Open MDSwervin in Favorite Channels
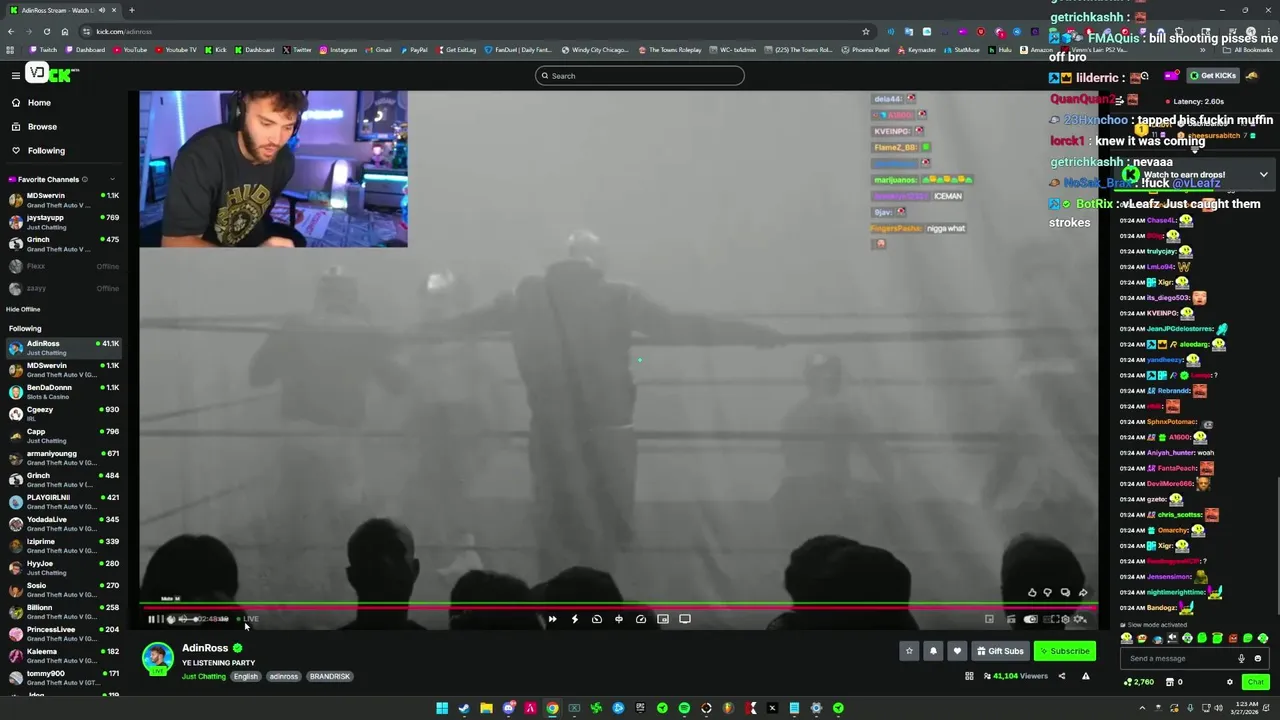The width and height of the screenshot is (1280, 720). tap(64, 200)
